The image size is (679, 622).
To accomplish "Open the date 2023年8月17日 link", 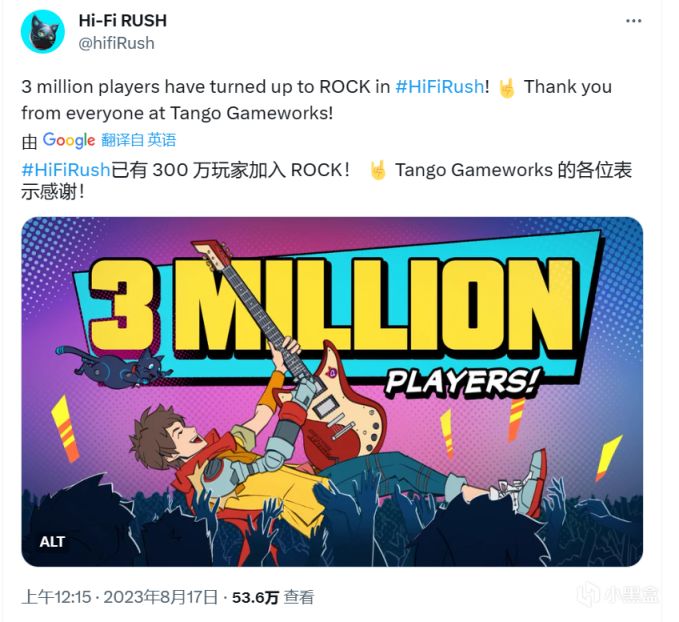I will [160, 597].
